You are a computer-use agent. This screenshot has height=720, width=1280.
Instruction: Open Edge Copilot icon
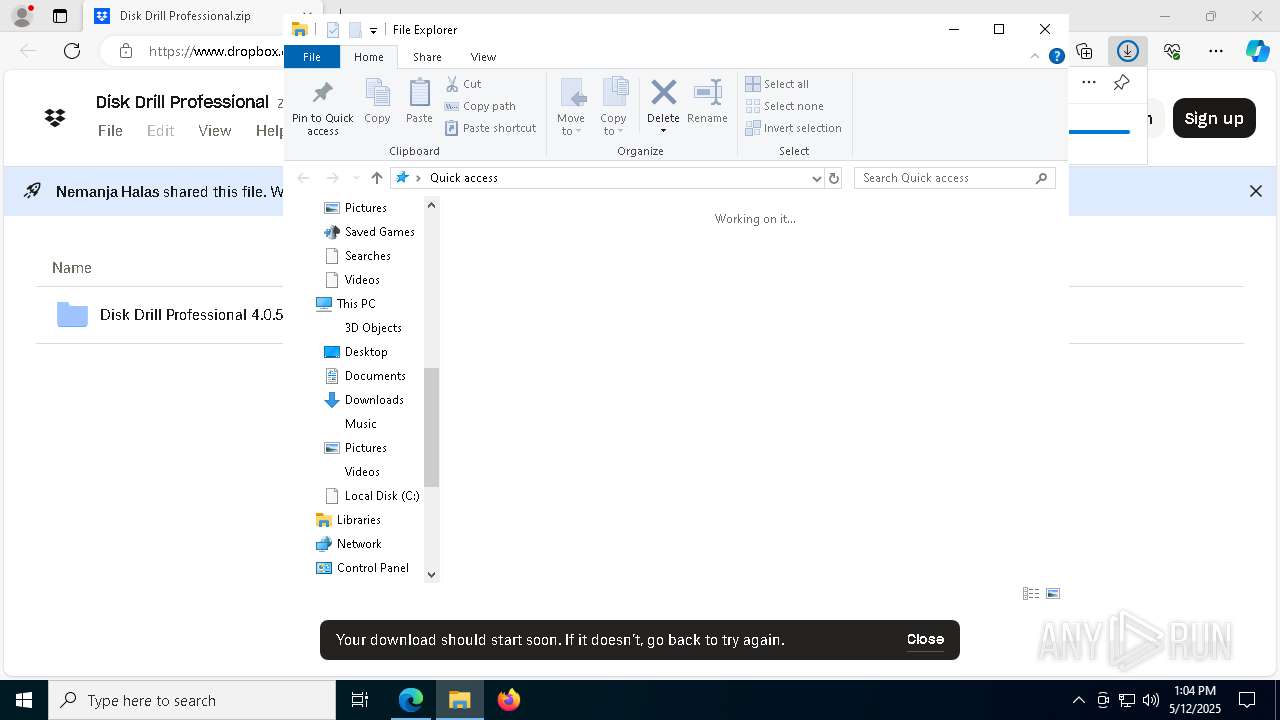pyautogui.click(x=1257, y=51)
